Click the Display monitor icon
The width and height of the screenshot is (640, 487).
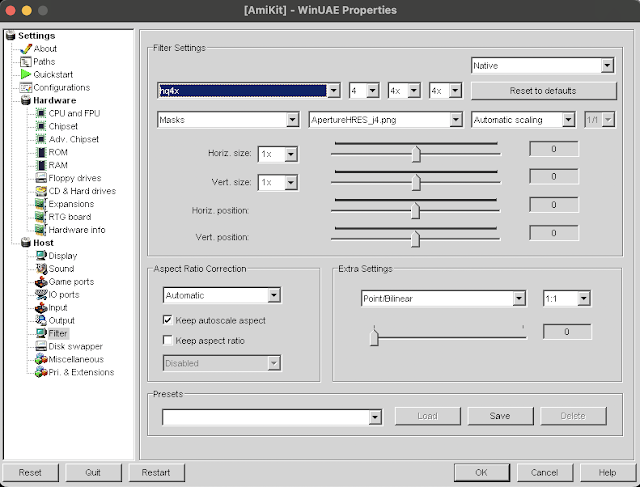(x=41, y=256)
